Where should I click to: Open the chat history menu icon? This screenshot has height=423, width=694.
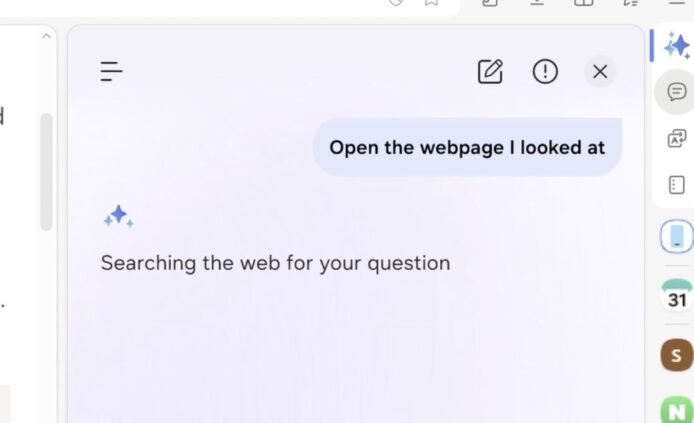pos(111,71)
